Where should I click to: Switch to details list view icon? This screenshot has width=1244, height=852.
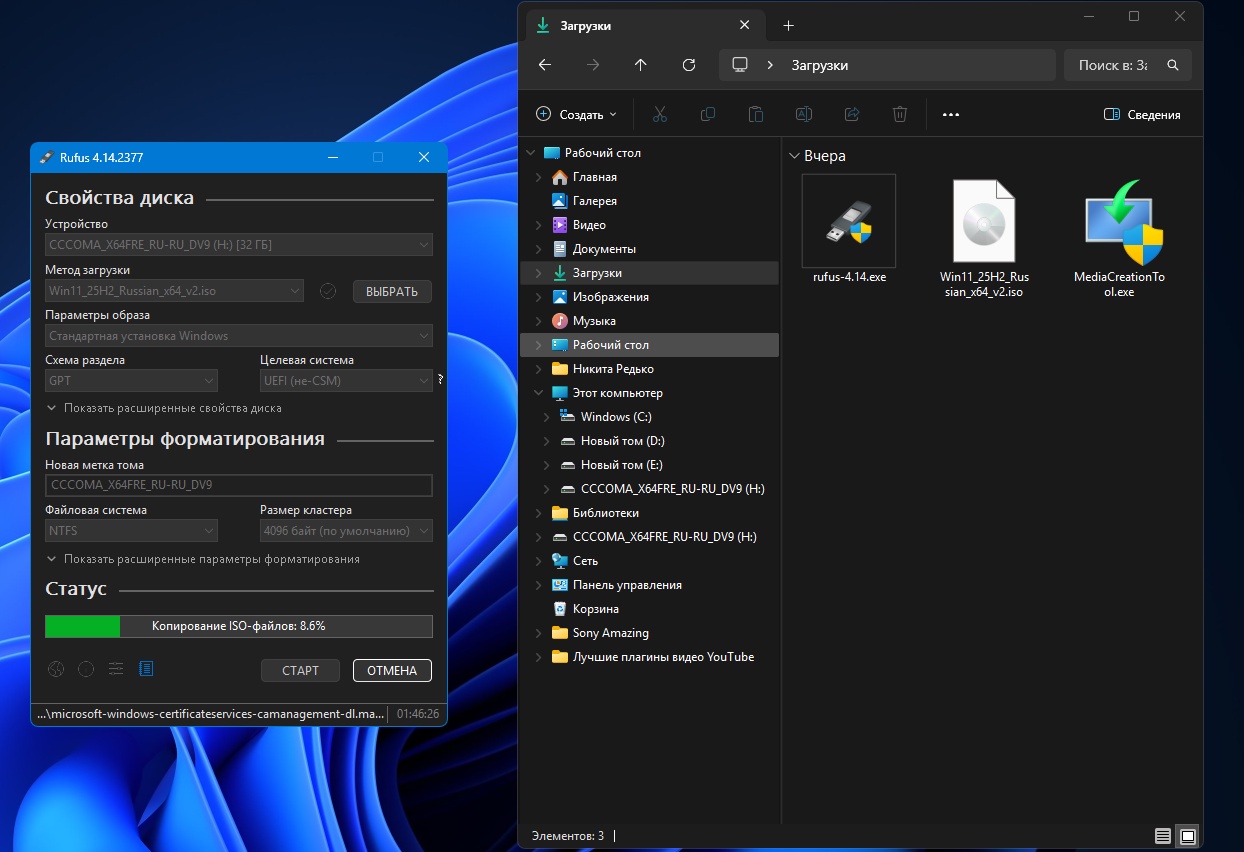tap(1162, 835)
